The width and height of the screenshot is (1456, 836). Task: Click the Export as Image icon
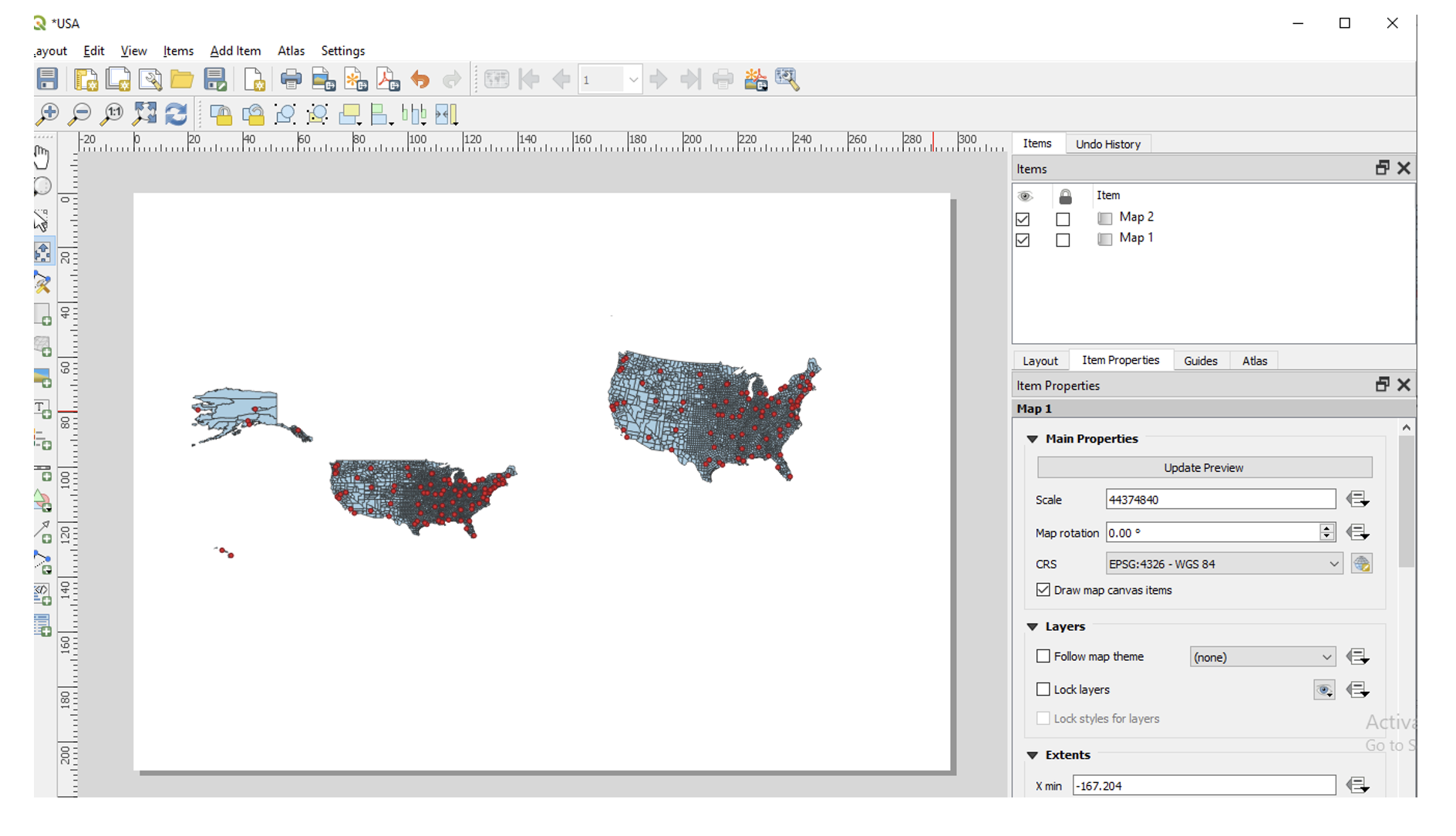[x=323, y=79]
